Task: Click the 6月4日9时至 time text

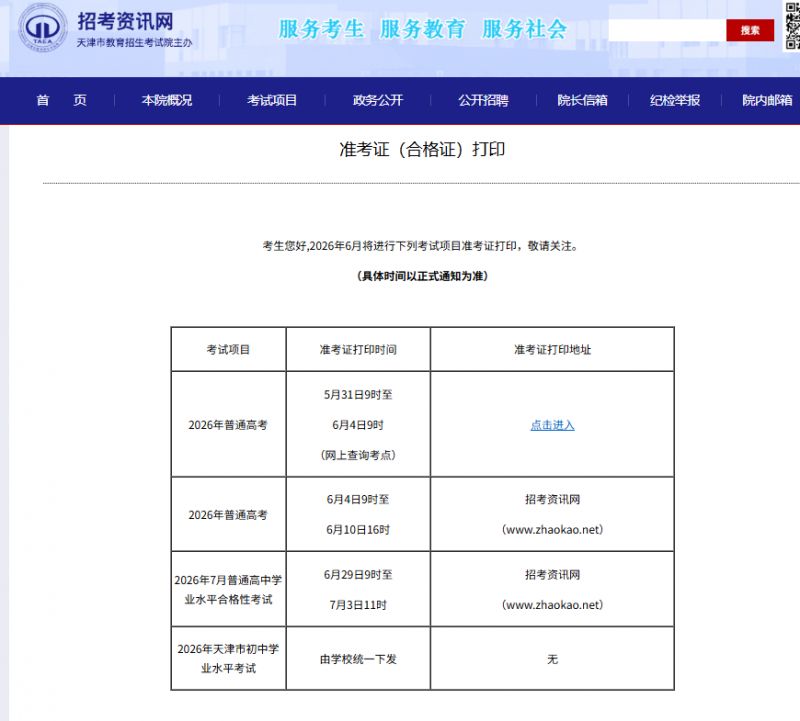Action: click(358, 499)
